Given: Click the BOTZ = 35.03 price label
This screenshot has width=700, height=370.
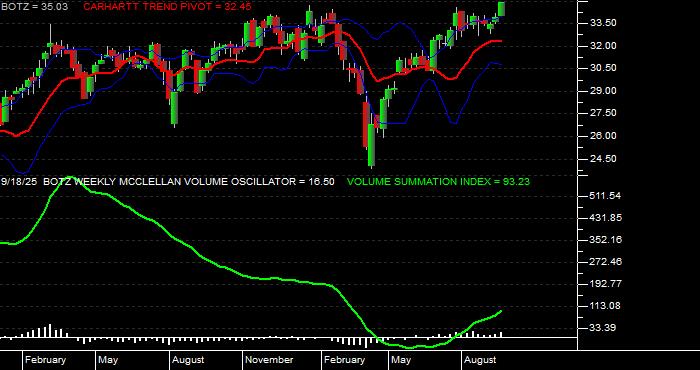Looking at the screenshot, I should point(34,7).
